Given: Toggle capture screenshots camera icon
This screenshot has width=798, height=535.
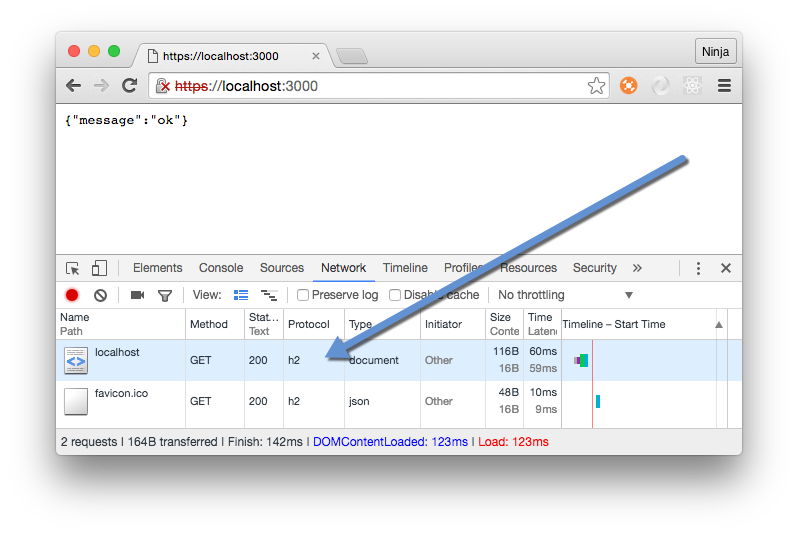Looking at the screenshot, I should tap(137, 295).
